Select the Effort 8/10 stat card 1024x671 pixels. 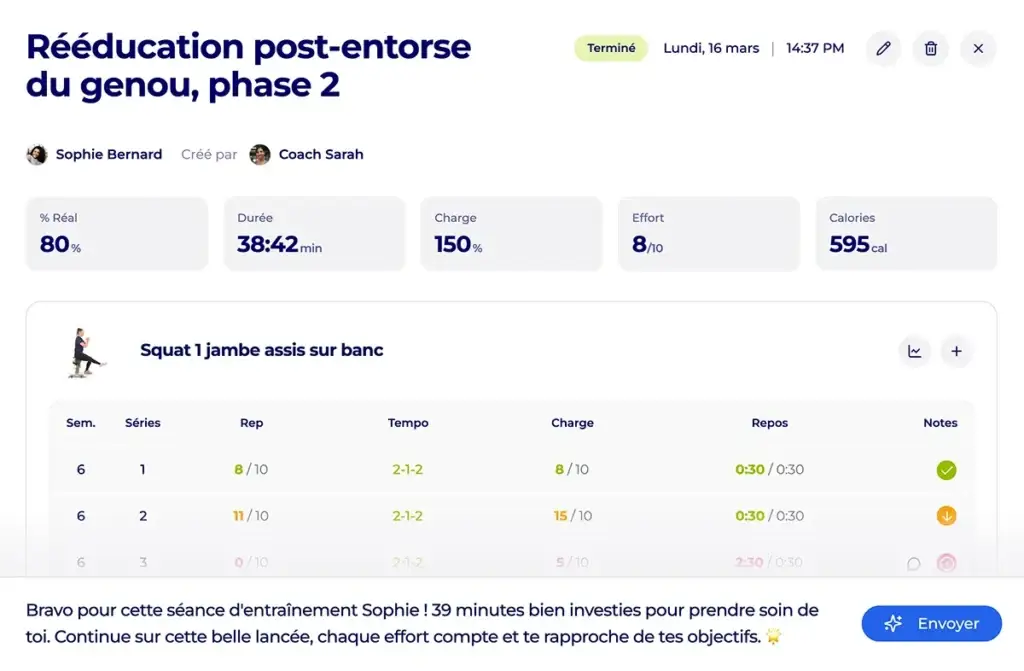click(709, 233)
